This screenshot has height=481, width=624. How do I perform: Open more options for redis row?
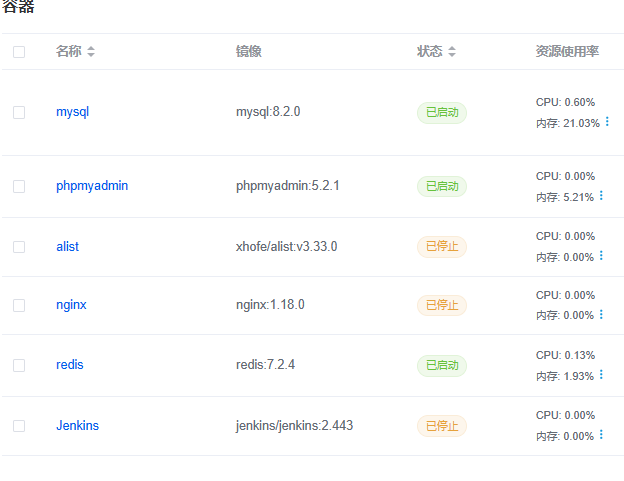coord(601,374)
